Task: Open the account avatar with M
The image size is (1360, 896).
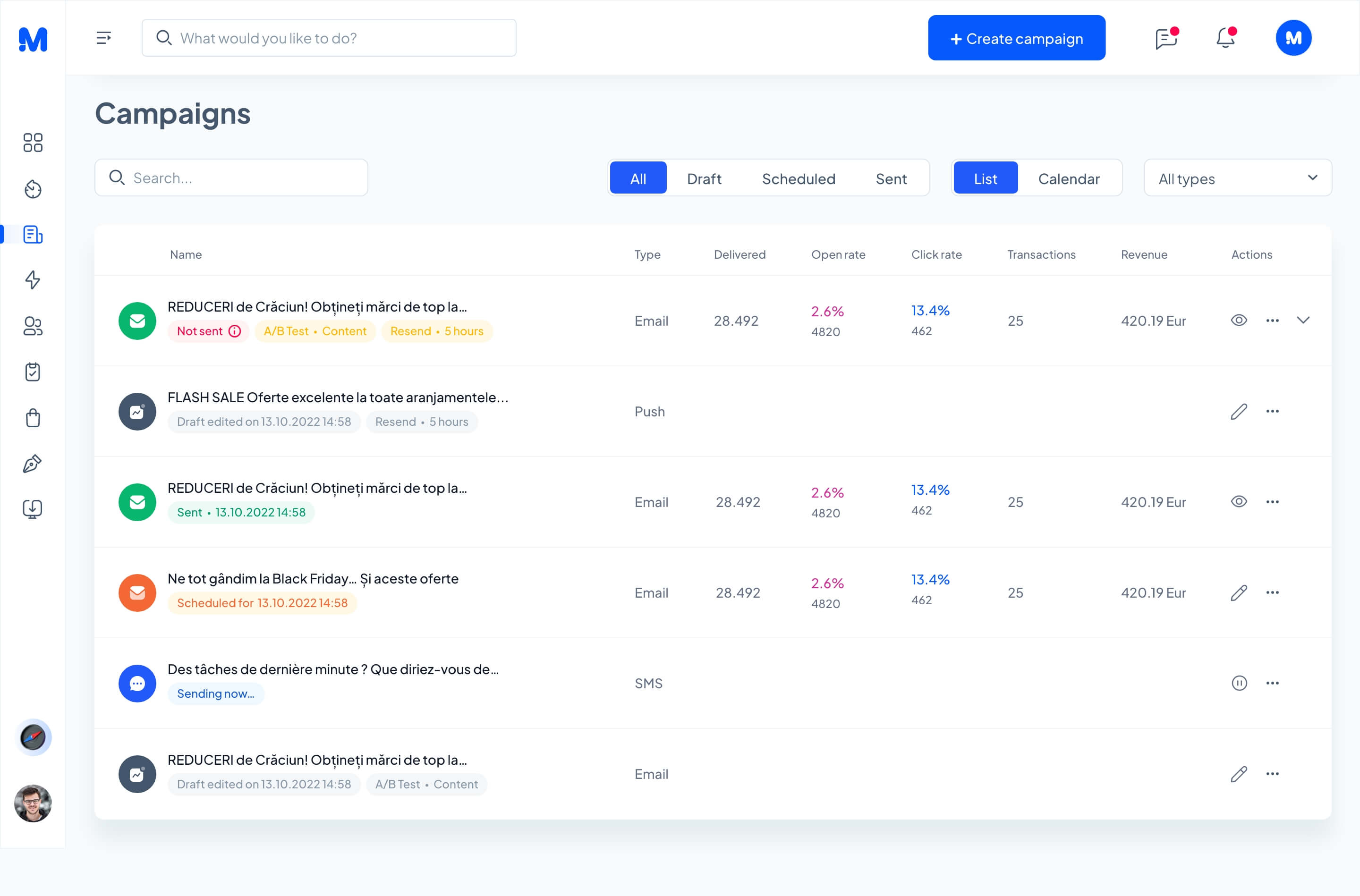Action: 1294,38
